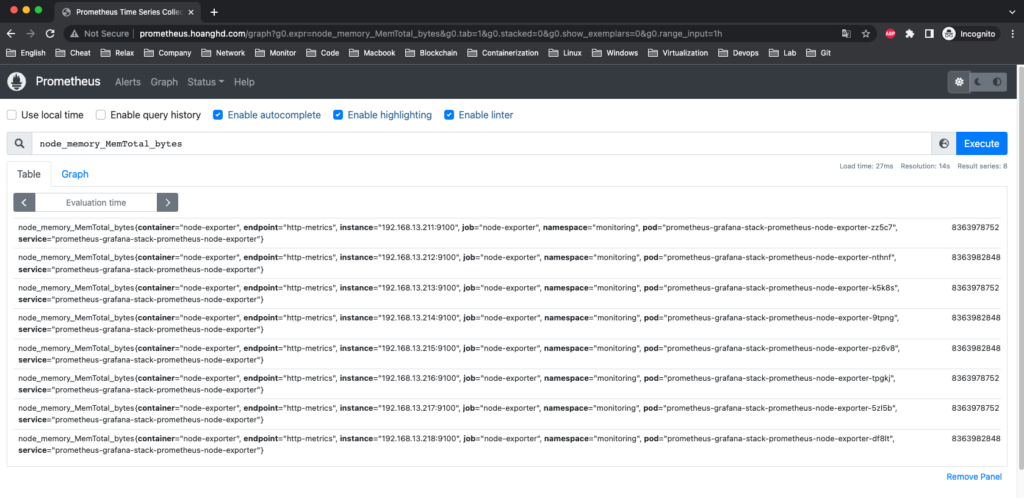The image size is (1024, 498).
Task: Click the Prometheus flame logo
Action: click(16, 82)
